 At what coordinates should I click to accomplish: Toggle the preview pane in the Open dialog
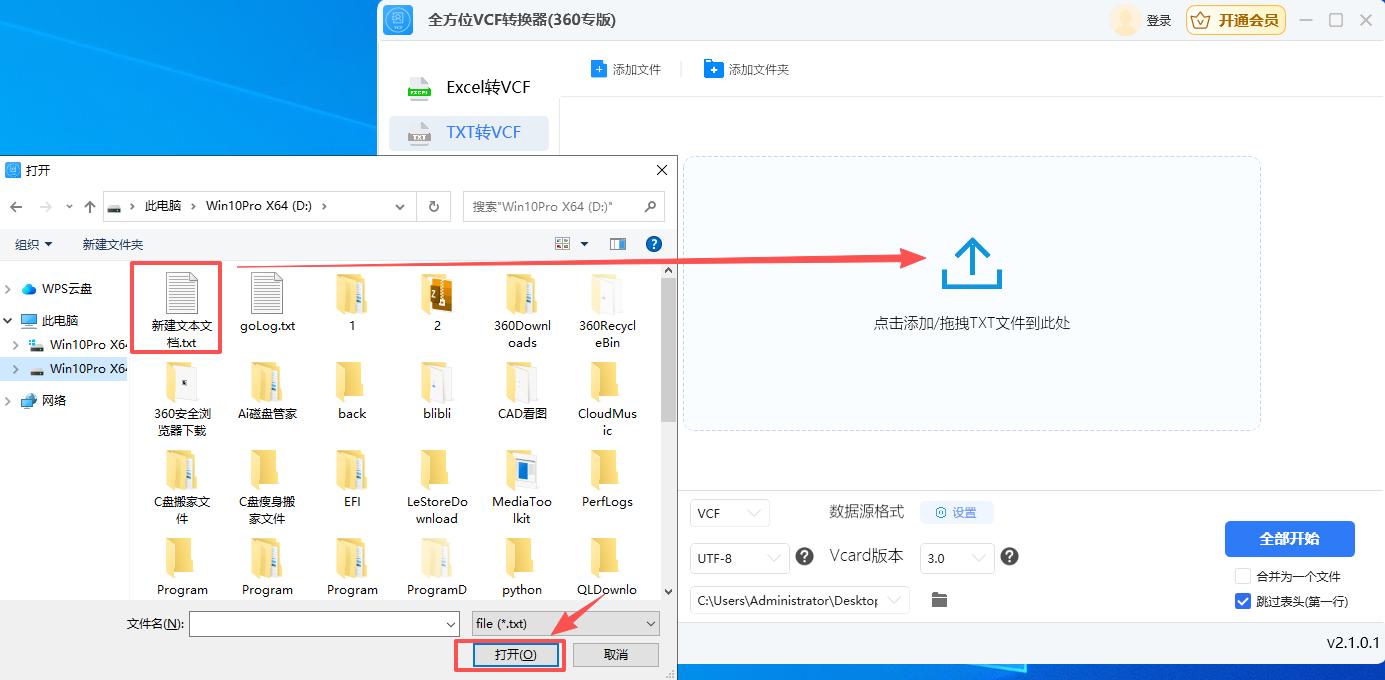[617, 243]
